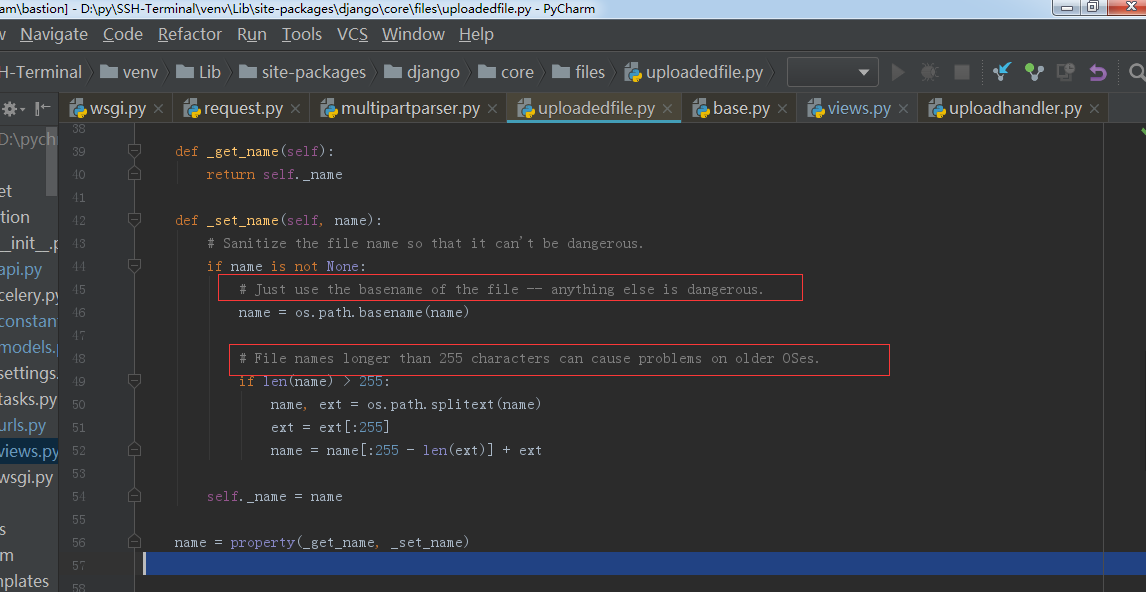The width and height of the screenshot is (1146, 592).
Task: Switch to the multipartparser.py tab
Action: click(410, 109)
